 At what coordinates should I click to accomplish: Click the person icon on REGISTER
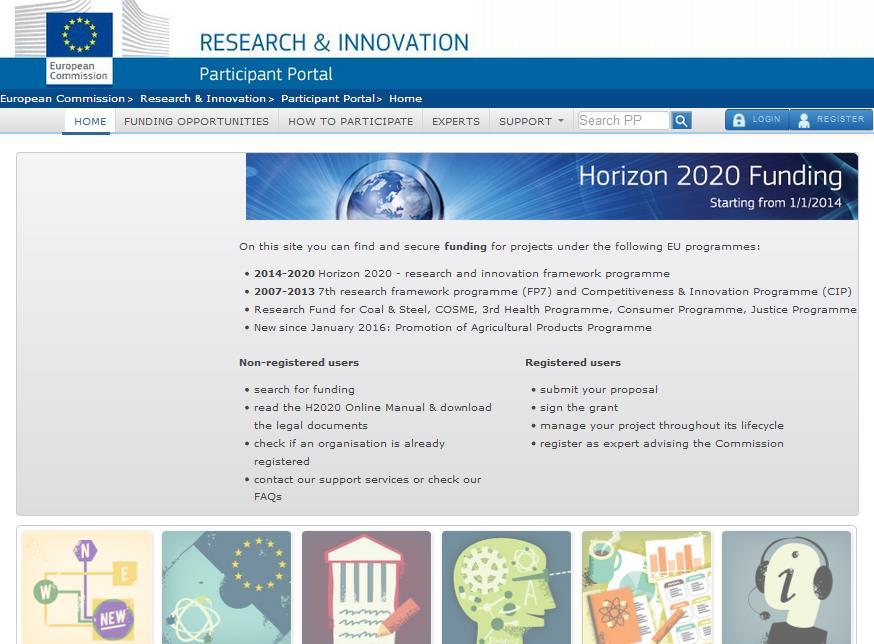(x=804, y=120)
